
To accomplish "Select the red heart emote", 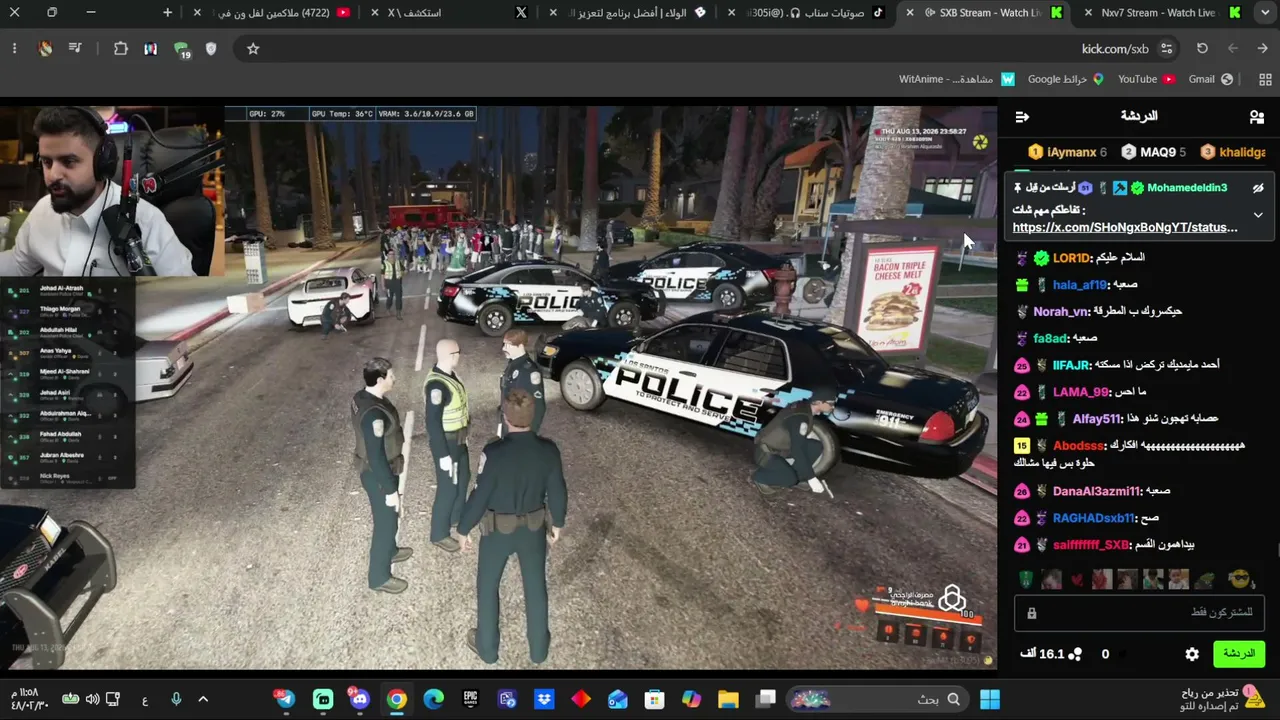I will 1076,579.
